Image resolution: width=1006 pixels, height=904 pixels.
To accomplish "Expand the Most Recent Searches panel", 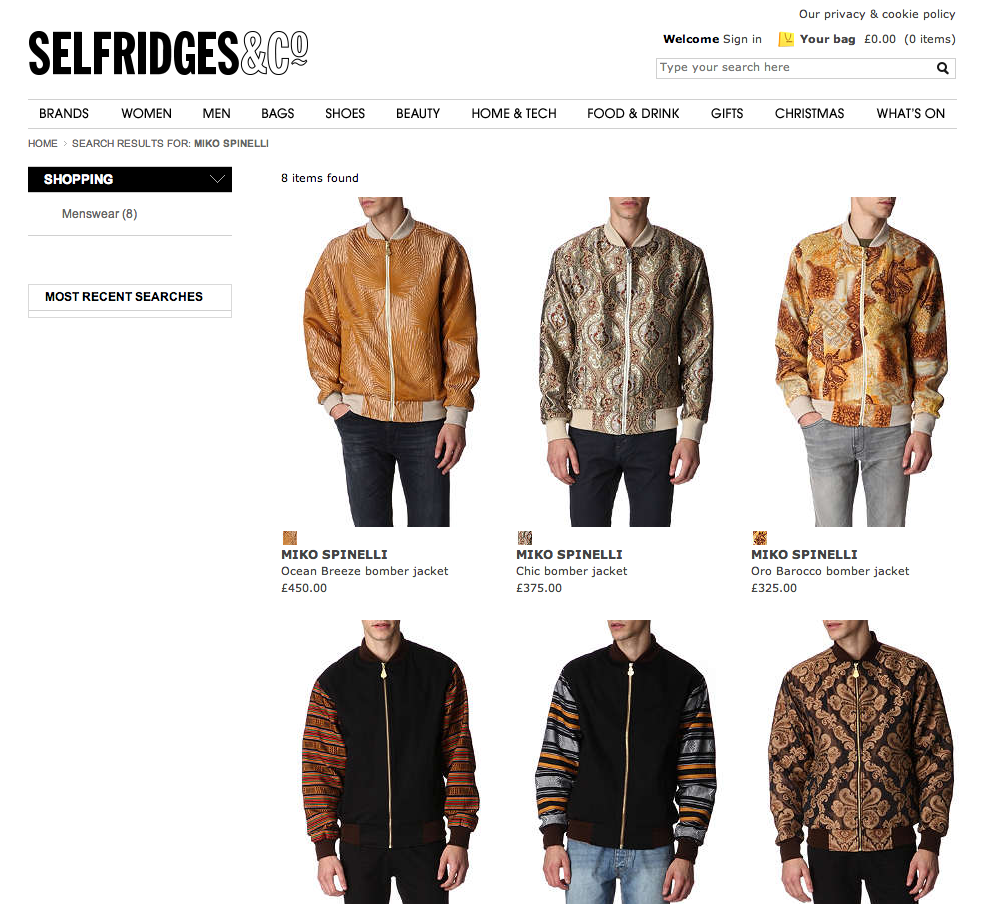I will pos(130,297).
